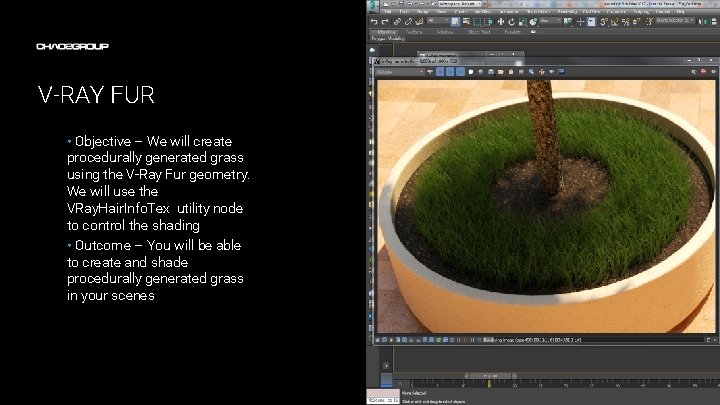Toggle Keyboard Shortcut Override button
Screen dimensions: 720x405
click(591, 22)
